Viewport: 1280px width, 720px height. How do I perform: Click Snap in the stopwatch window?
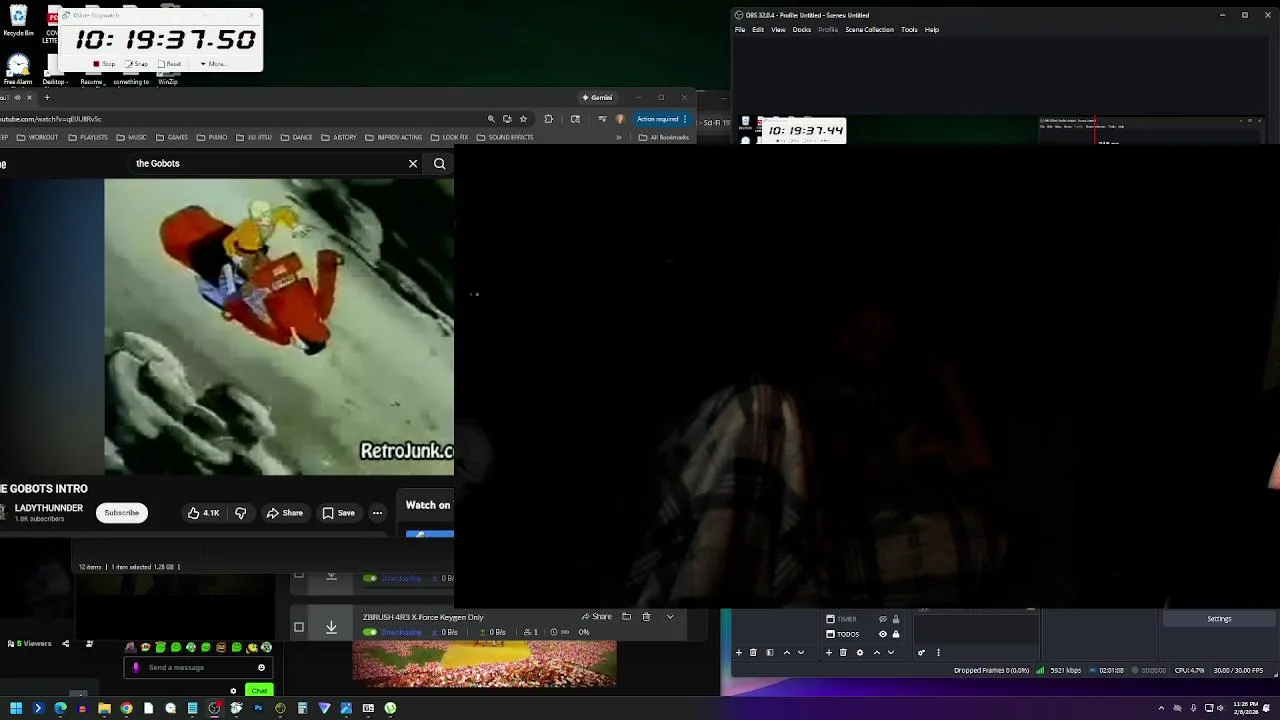pyautogui.click(x=137, y=64)
